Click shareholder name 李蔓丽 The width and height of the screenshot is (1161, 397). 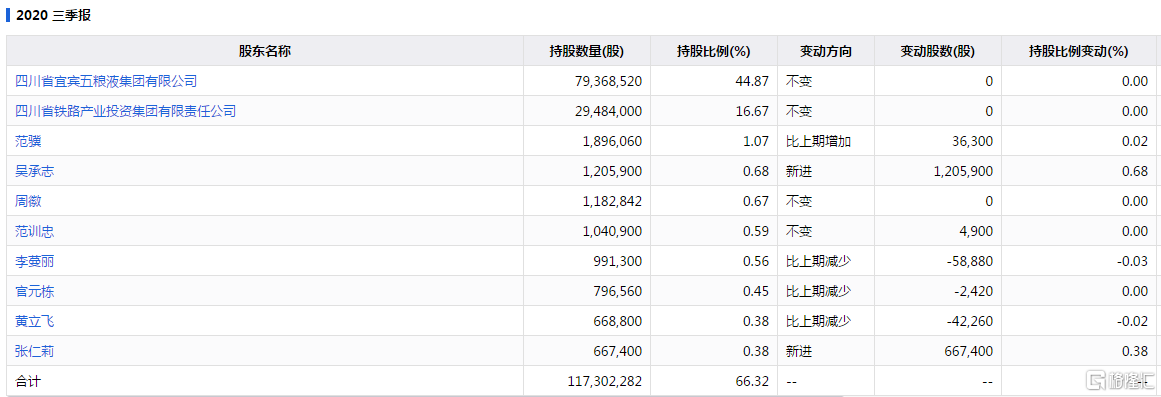(x=34, y=261)
